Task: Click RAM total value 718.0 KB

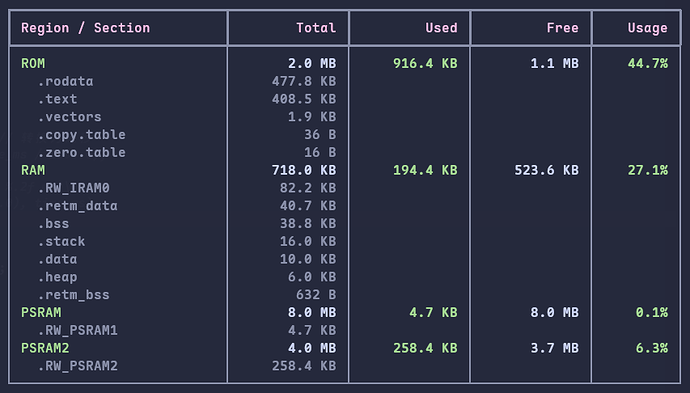Action: [x=304, y=170]
